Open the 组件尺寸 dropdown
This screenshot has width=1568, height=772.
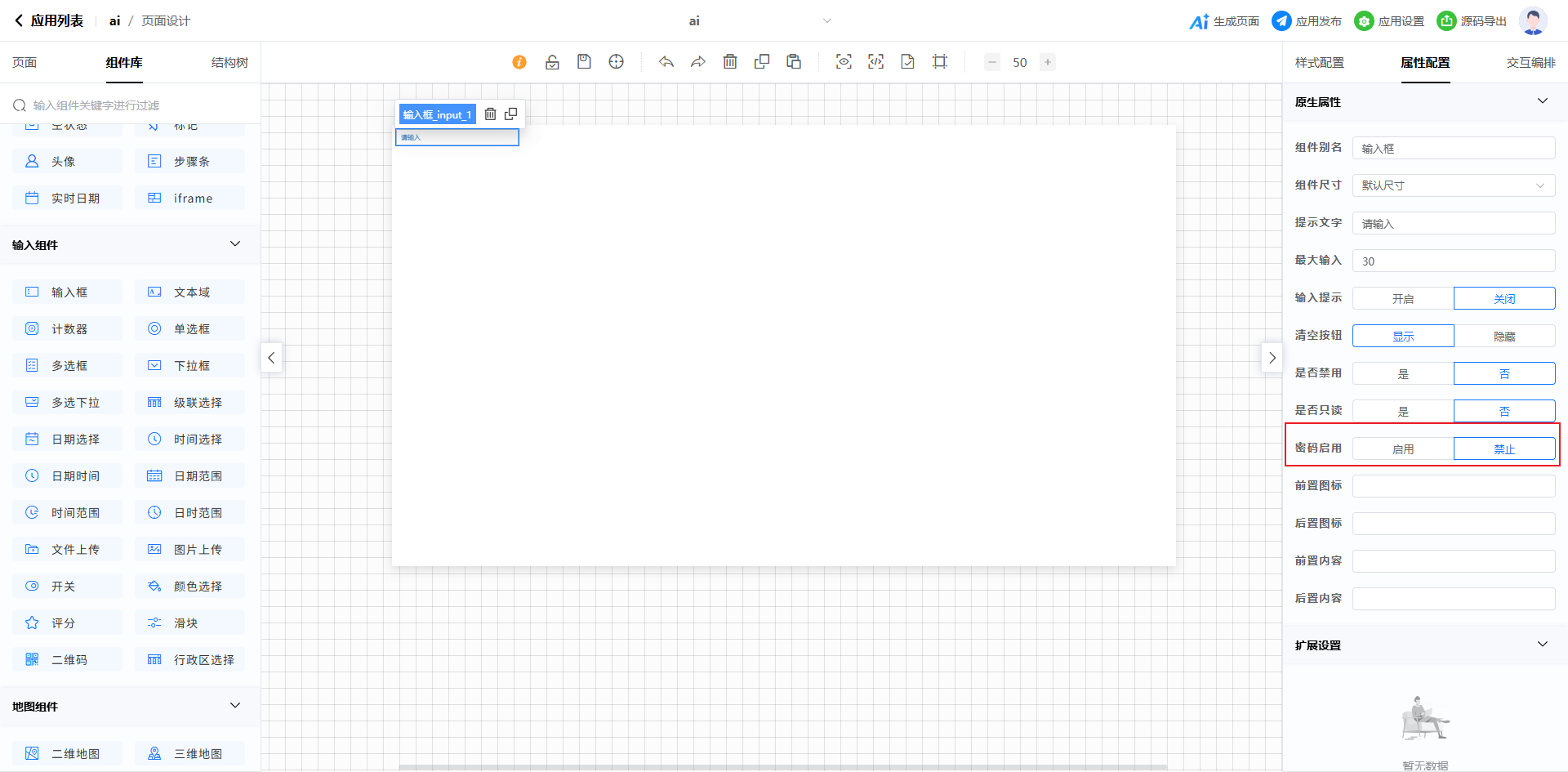coord(1453,185)
